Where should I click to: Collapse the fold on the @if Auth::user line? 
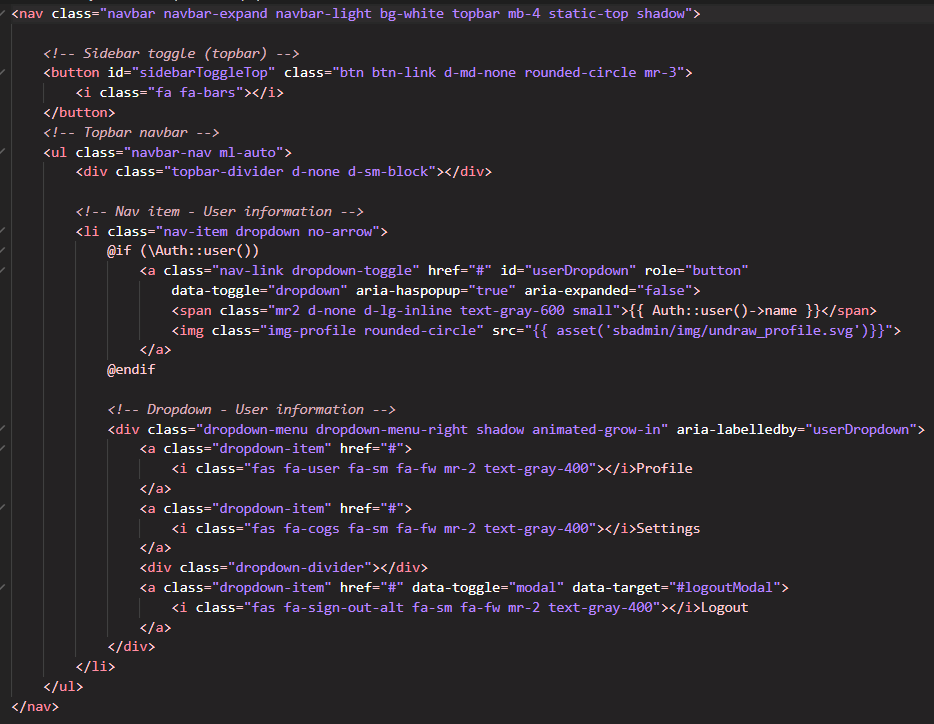pyautogui.click(x=3, y=251)
